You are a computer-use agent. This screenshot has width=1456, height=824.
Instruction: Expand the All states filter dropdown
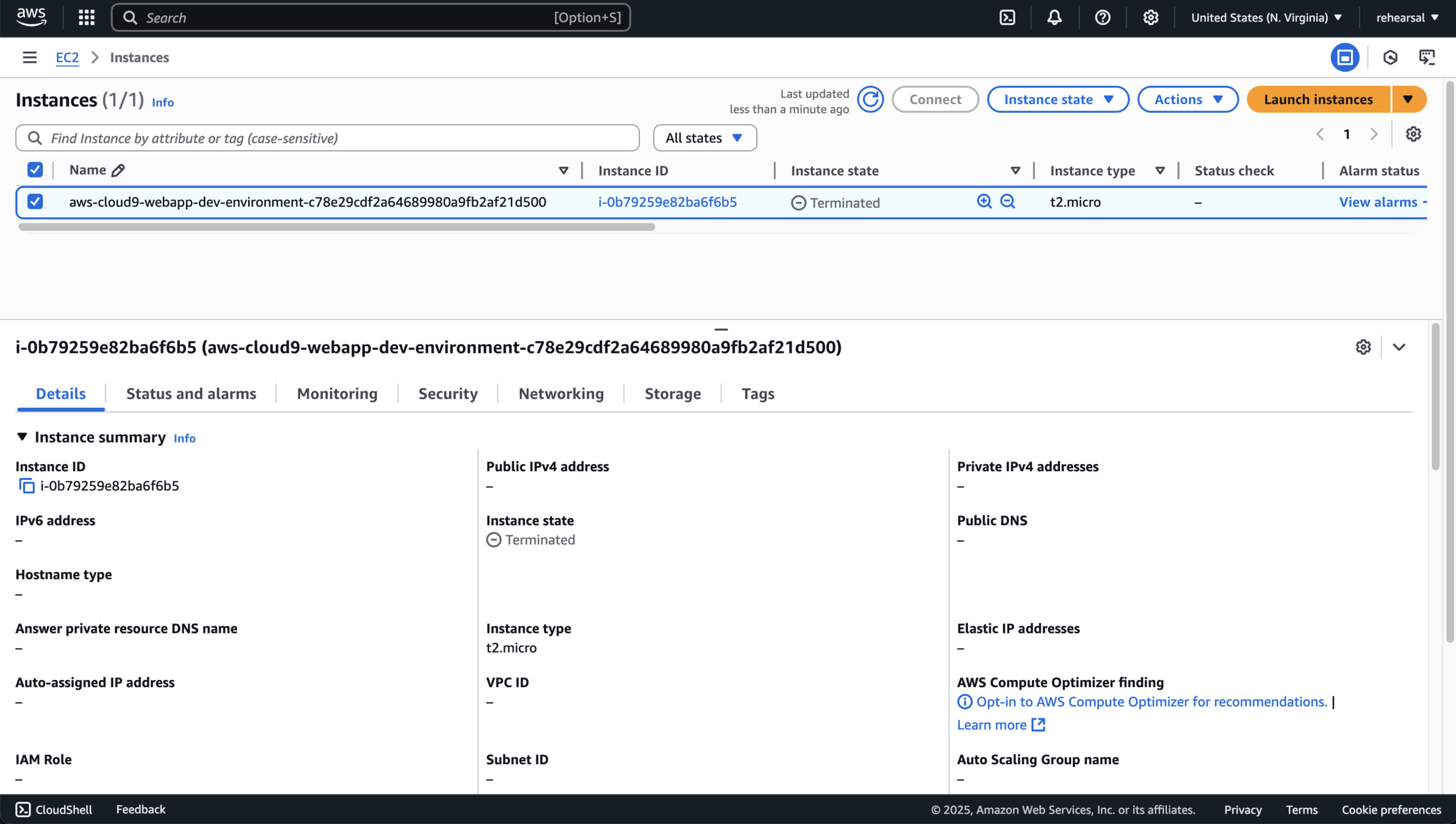tap(704, 138)
